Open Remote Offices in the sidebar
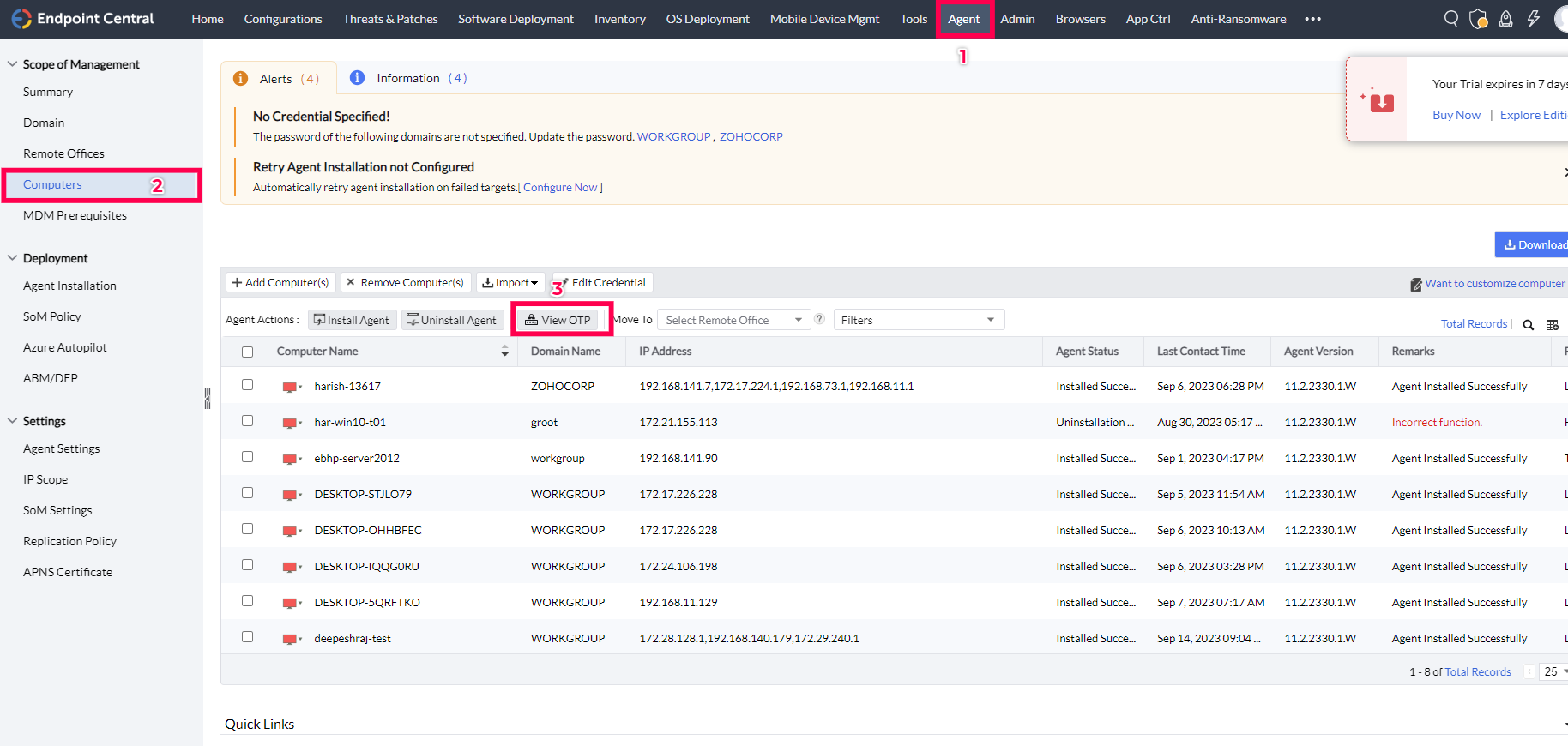The width and height of the screenshot is (1568, 746). [63, 153]
